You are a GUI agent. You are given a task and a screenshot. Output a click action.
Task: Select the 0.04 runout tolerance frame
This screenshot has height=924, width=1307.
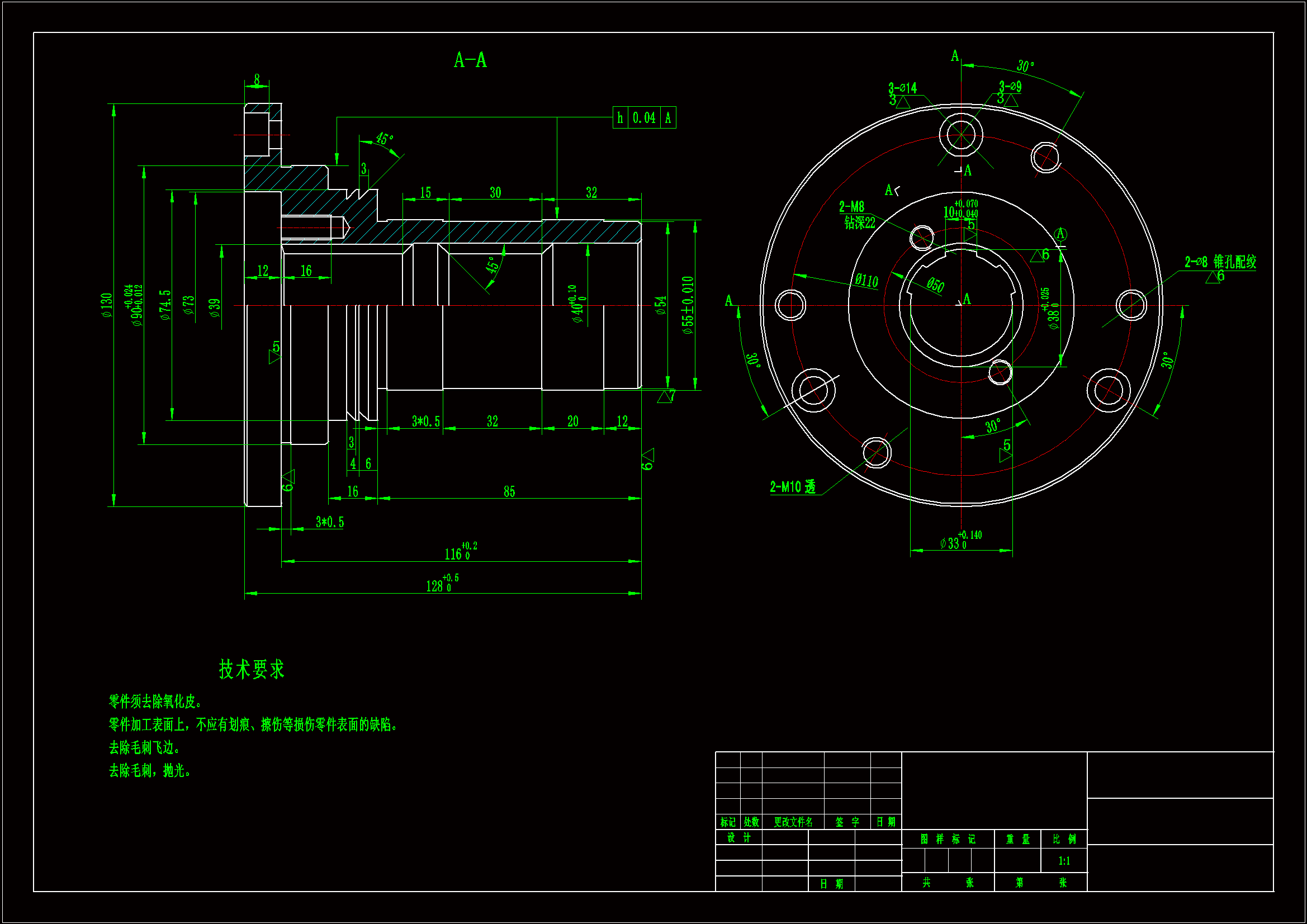coord(644,118)
